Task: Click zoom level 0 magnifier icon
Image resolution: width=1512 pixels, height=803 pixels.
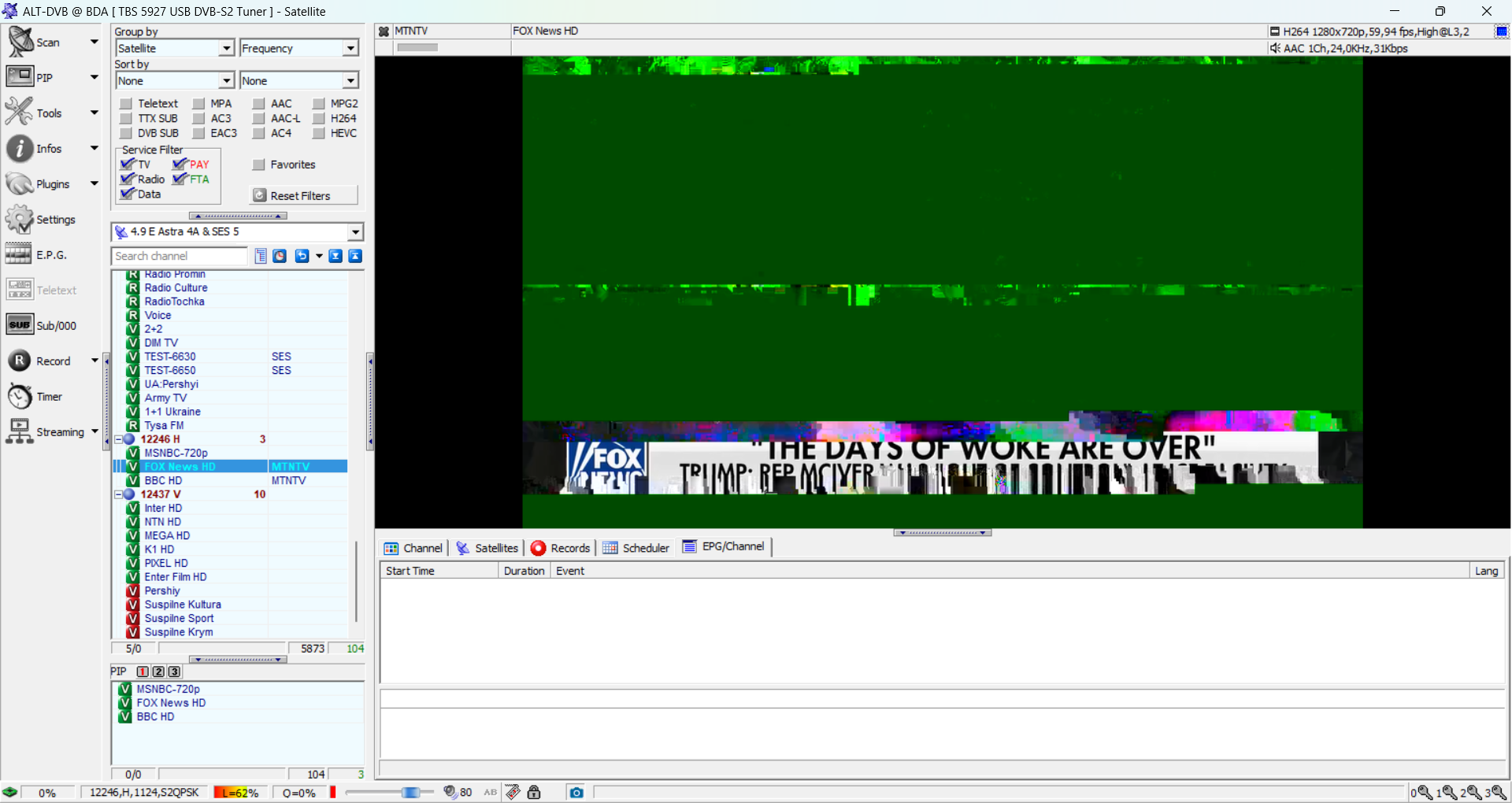Action: click(x=1425, y=793)
